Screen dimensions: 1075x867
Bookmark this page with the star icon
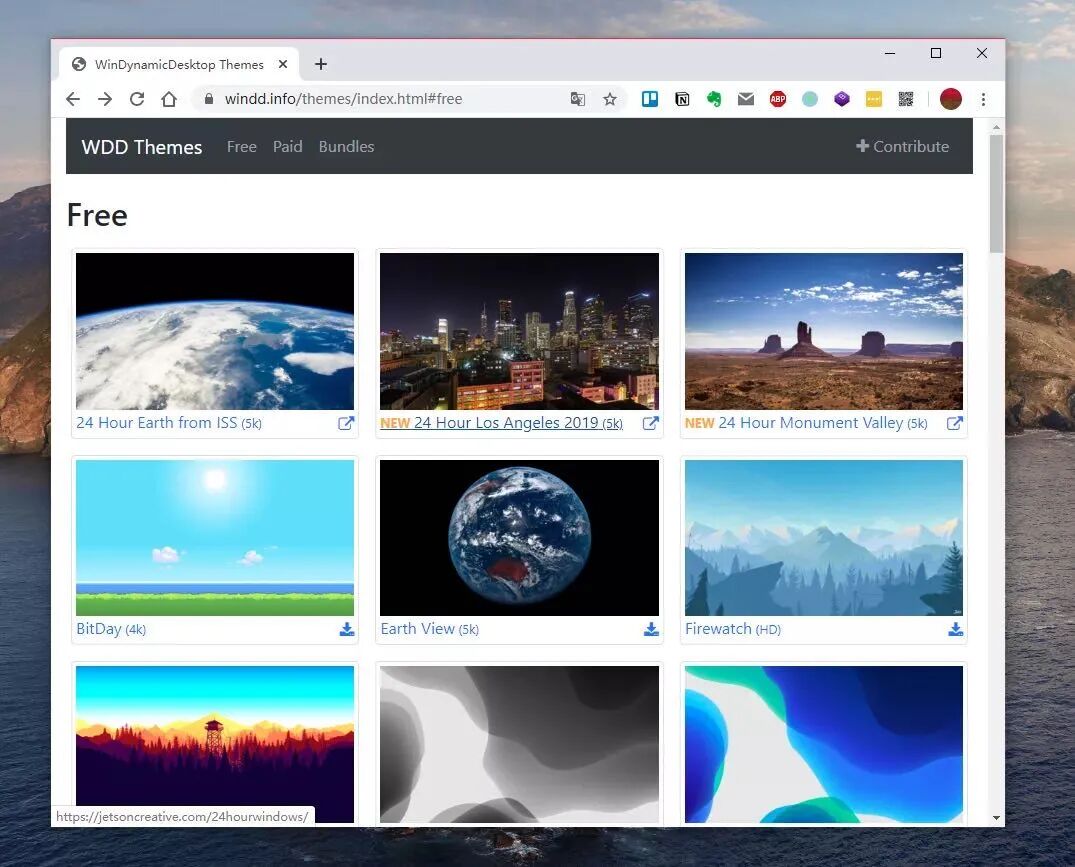(x=609, y=99)
